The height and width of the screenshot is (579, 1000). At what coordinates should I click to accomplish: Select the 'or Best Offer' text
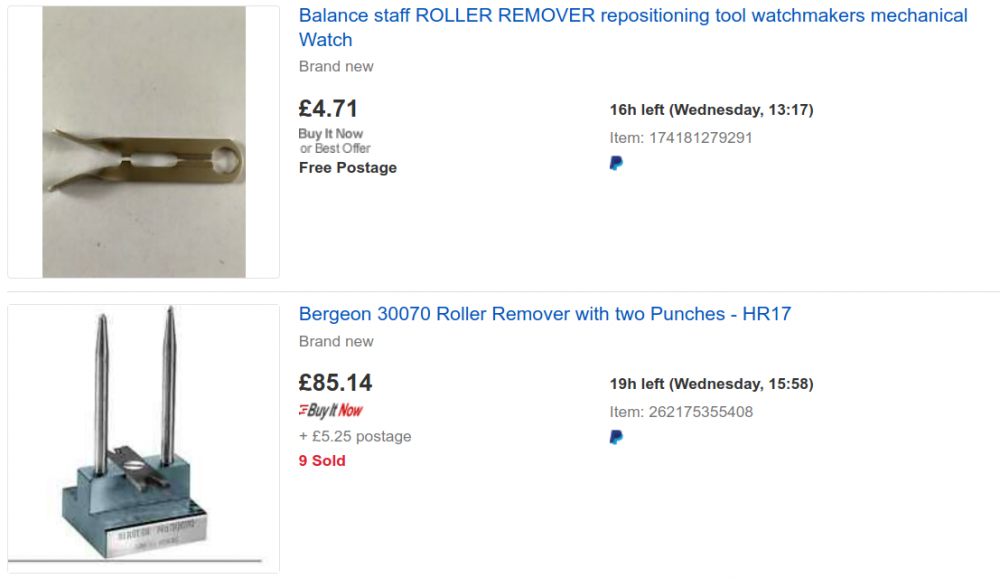[335, 149]
